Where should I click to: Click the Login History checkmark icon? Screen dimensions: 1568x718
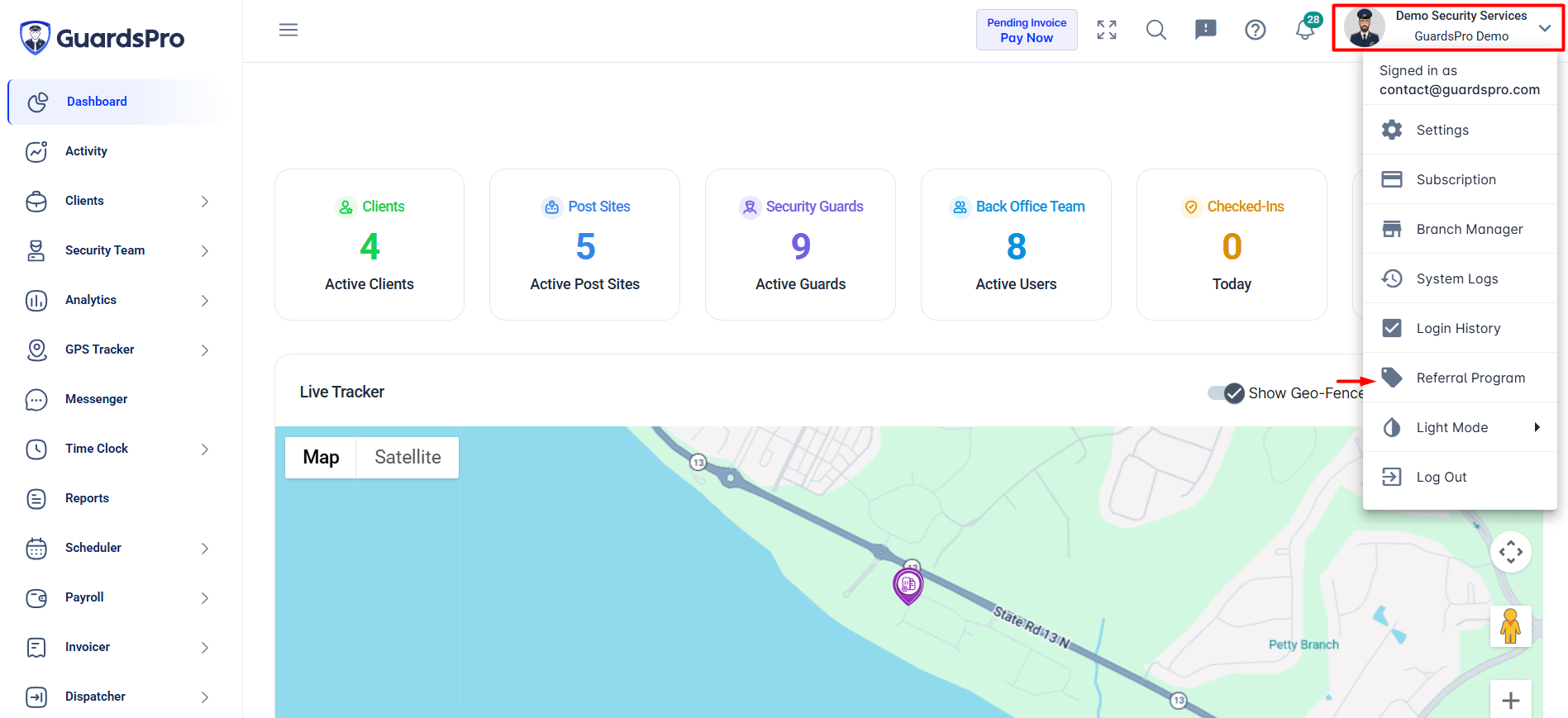pyautogui.click(x=1392, y=328)
